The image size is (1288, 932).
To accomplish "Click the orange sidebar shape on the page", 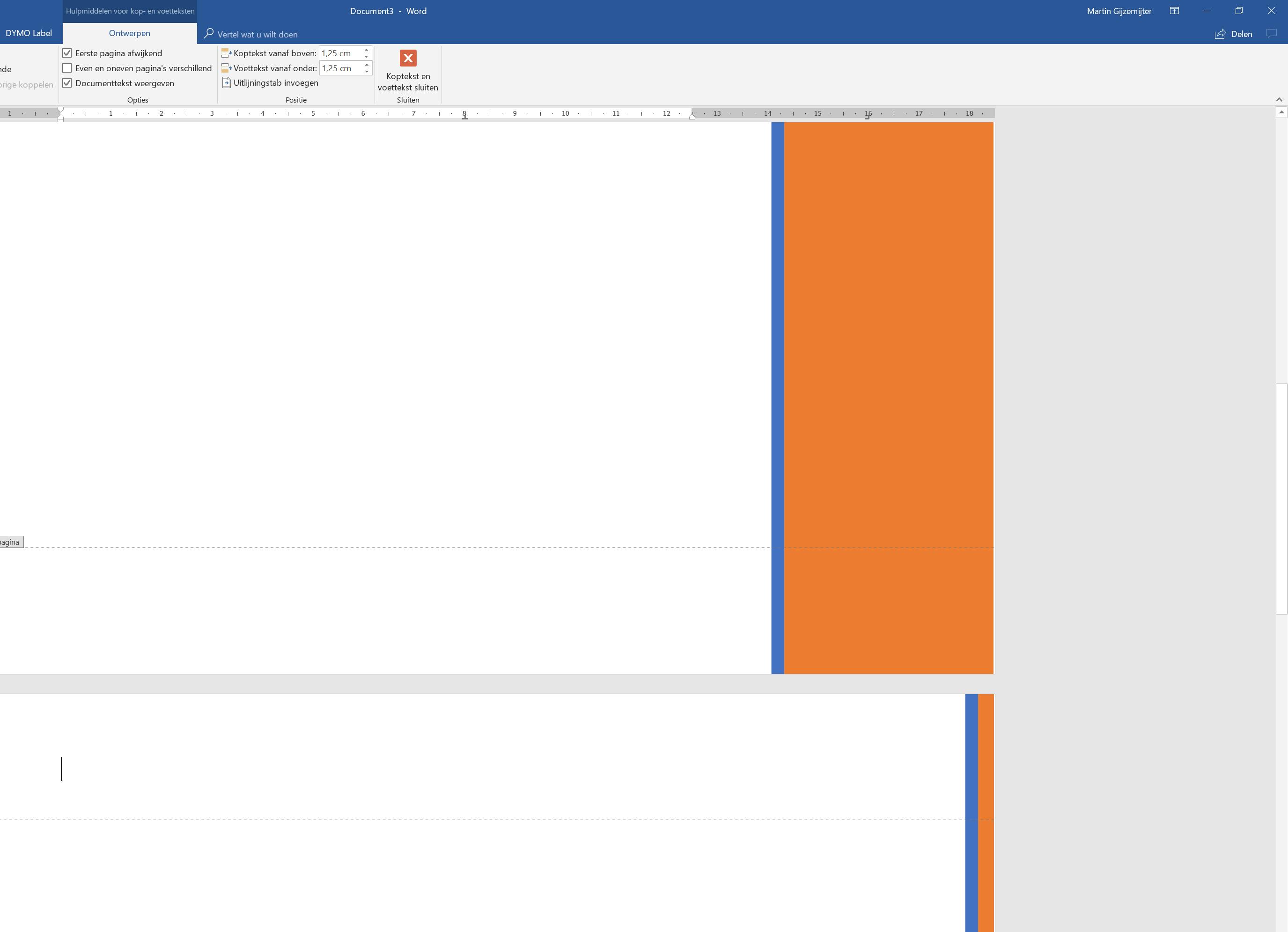I will 888,341.
